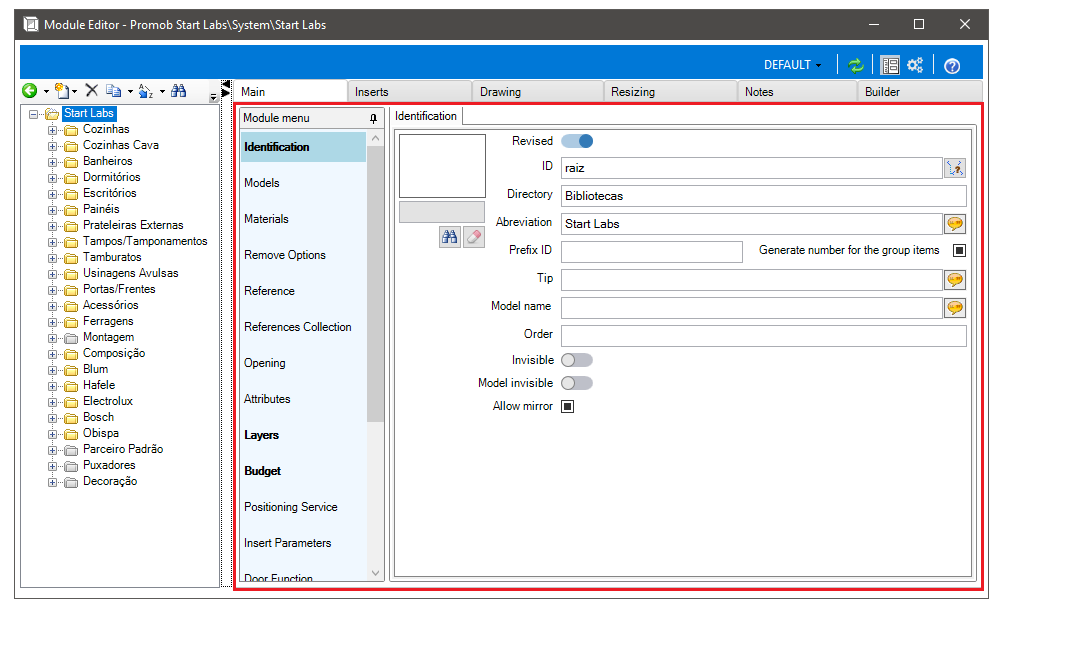Click the delete X icon in tree toolbar
The image size is (1092, 670).
tap(91, 91)
